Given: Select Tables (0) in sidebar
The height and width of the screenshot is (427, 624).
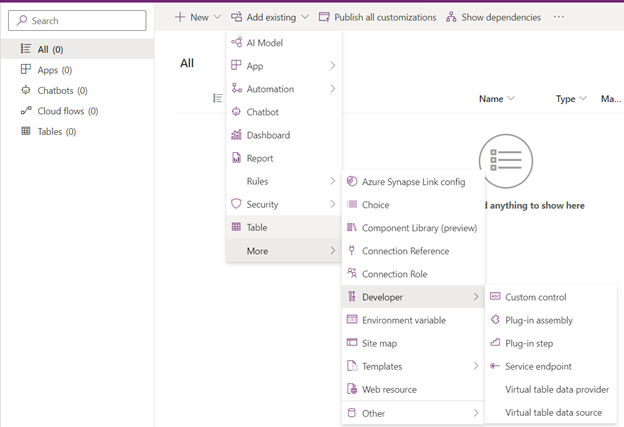Looking at the screenshot, I should (77, 131).
